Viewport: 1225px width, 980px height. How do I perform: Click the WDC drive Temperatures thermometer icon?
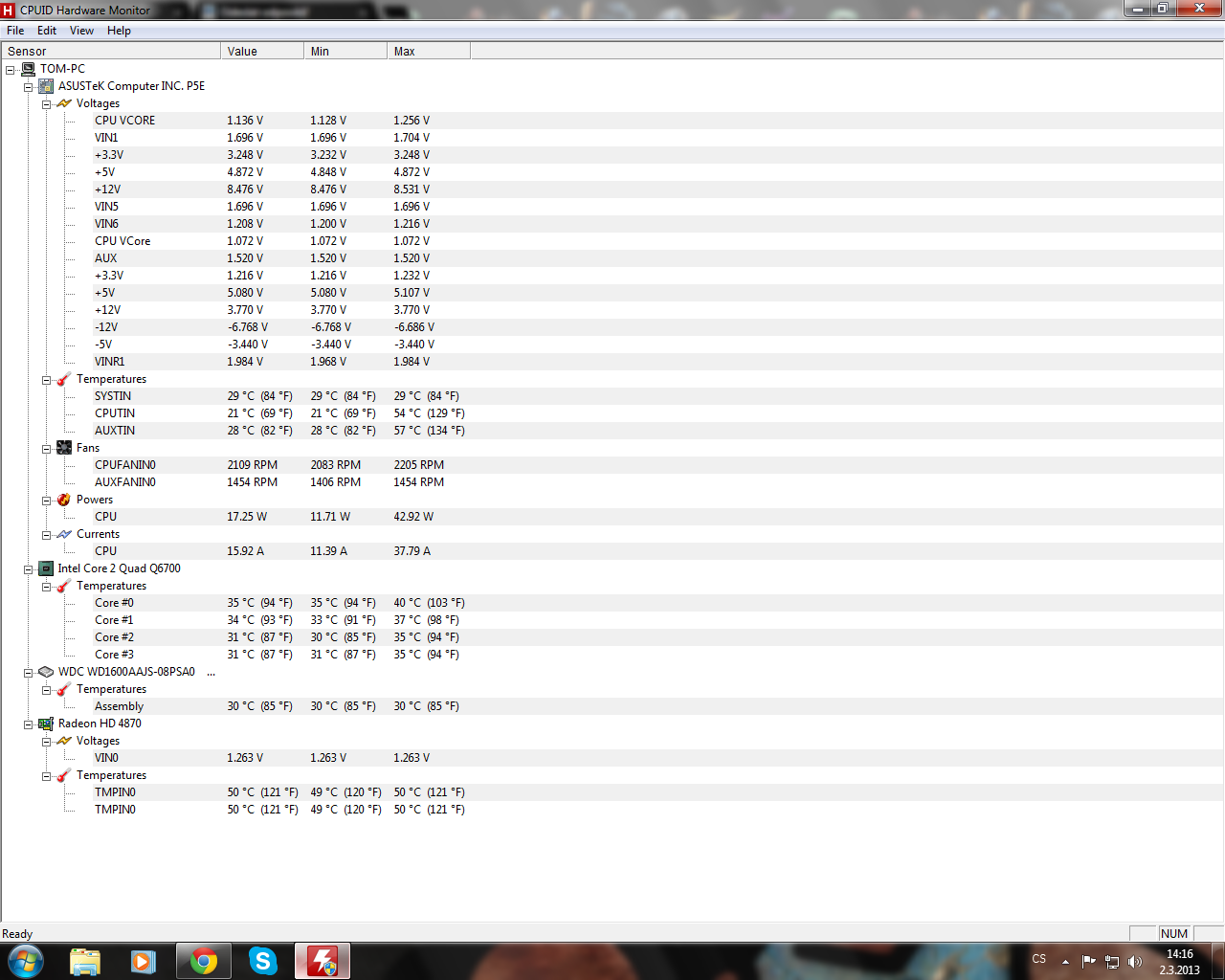coord(64,689)
